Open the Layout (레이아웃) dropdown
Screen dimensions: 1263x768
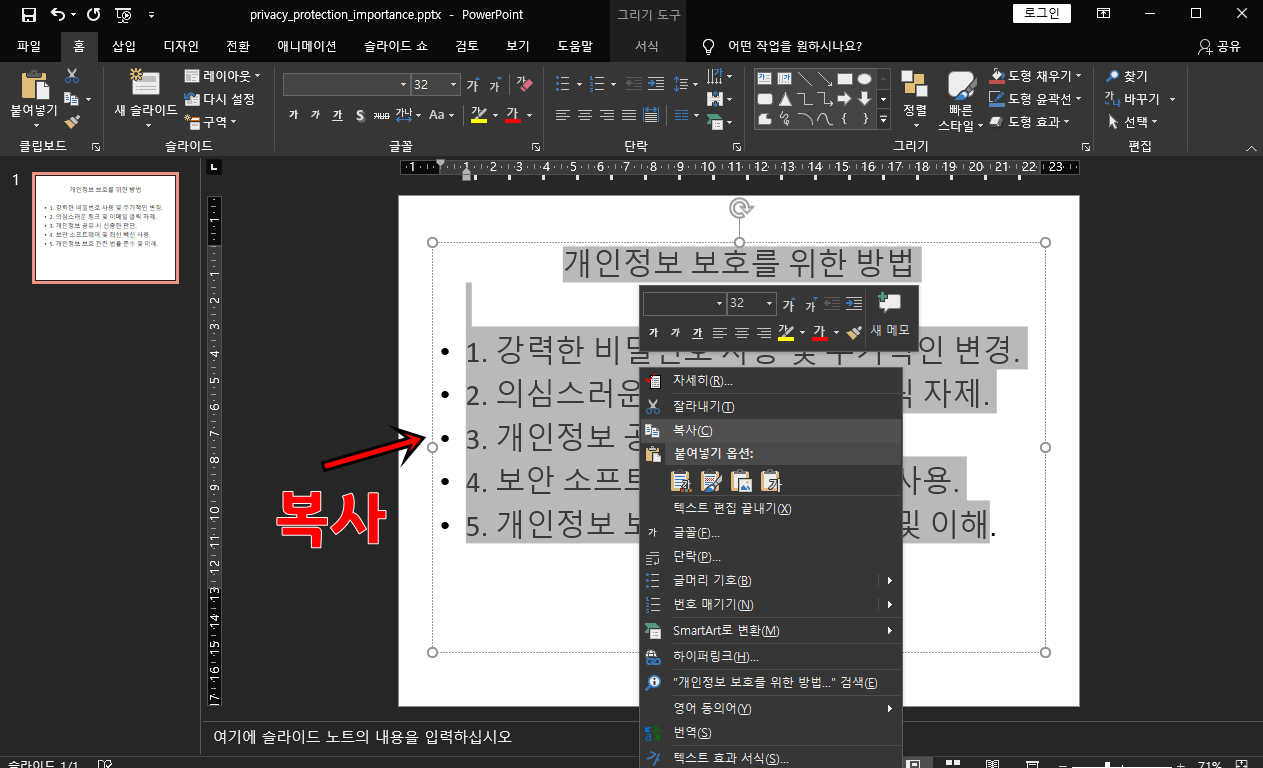[x=222, y=76]
